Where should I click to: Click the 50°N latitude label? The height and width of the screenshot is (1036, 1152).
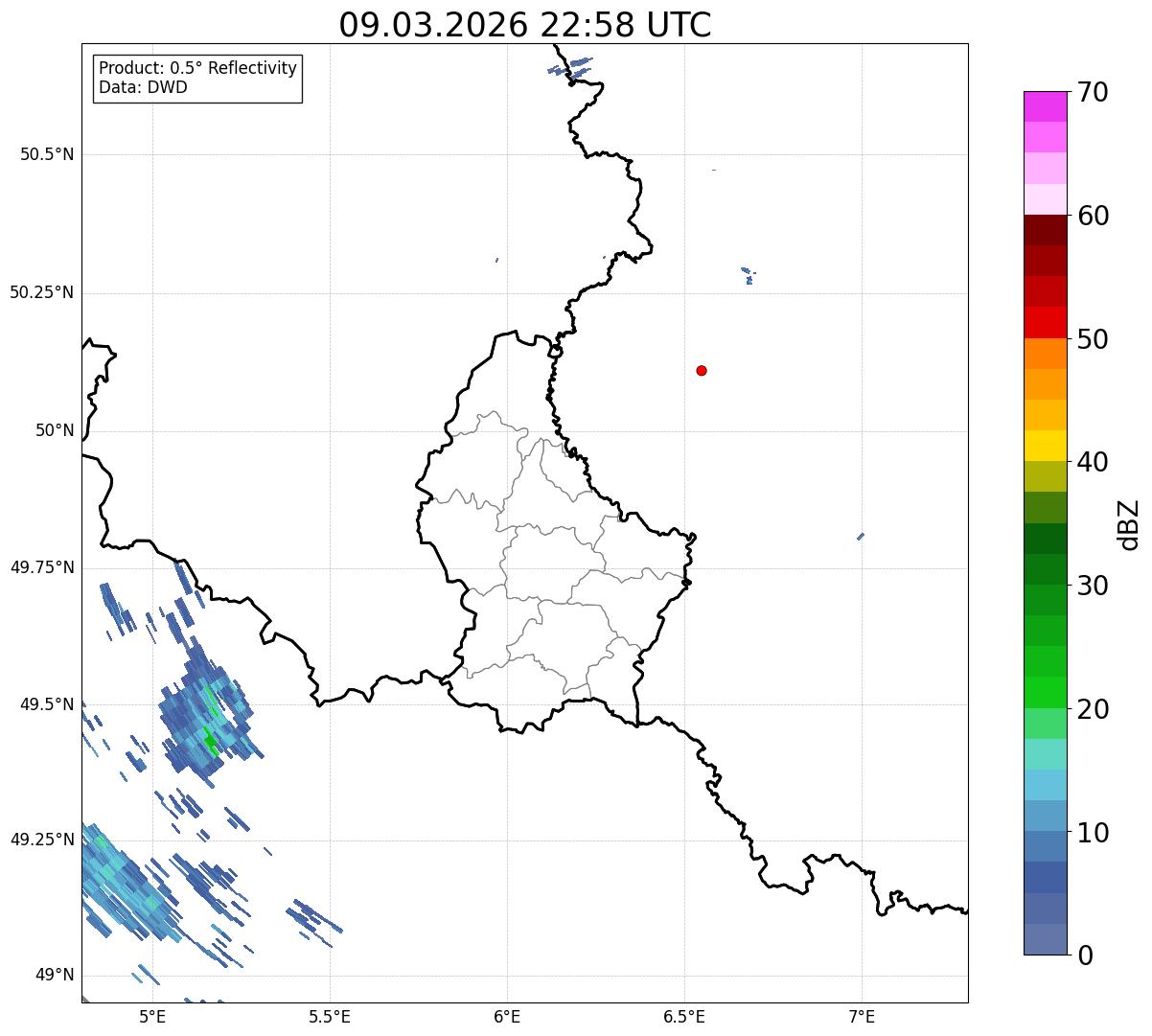[x=55, y=430]
